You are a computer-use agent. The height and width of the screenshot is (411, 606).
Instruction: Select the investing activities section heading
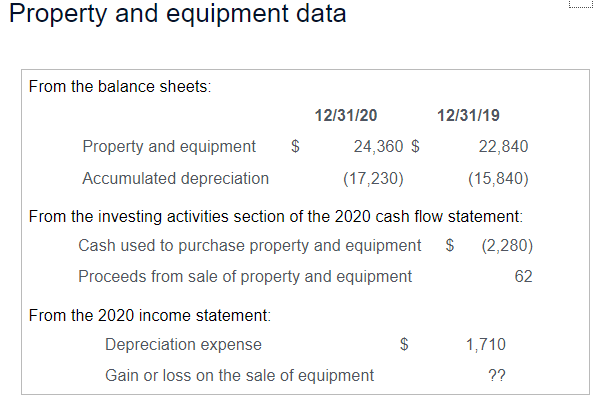point(276,215)
